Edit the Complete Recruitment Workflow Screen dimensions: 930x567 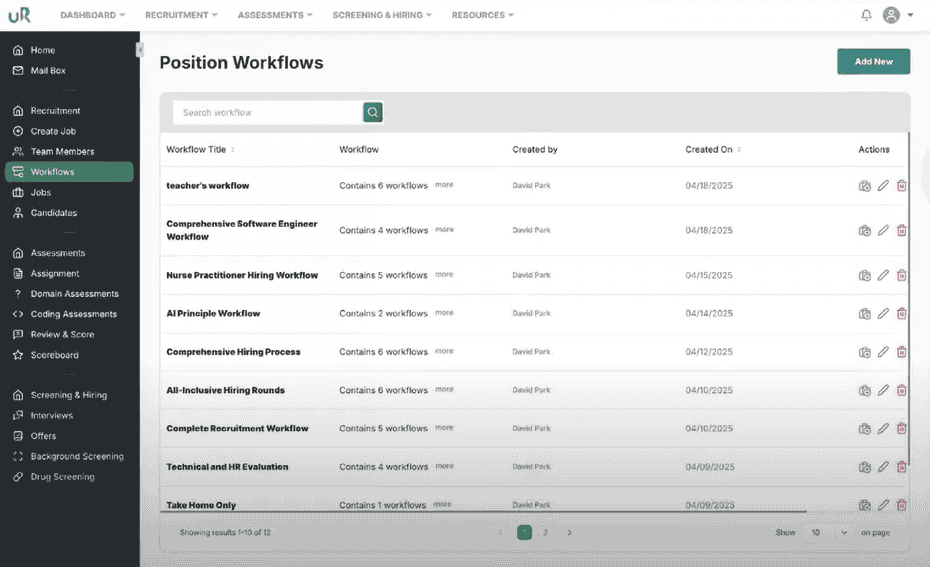point(883,429)
